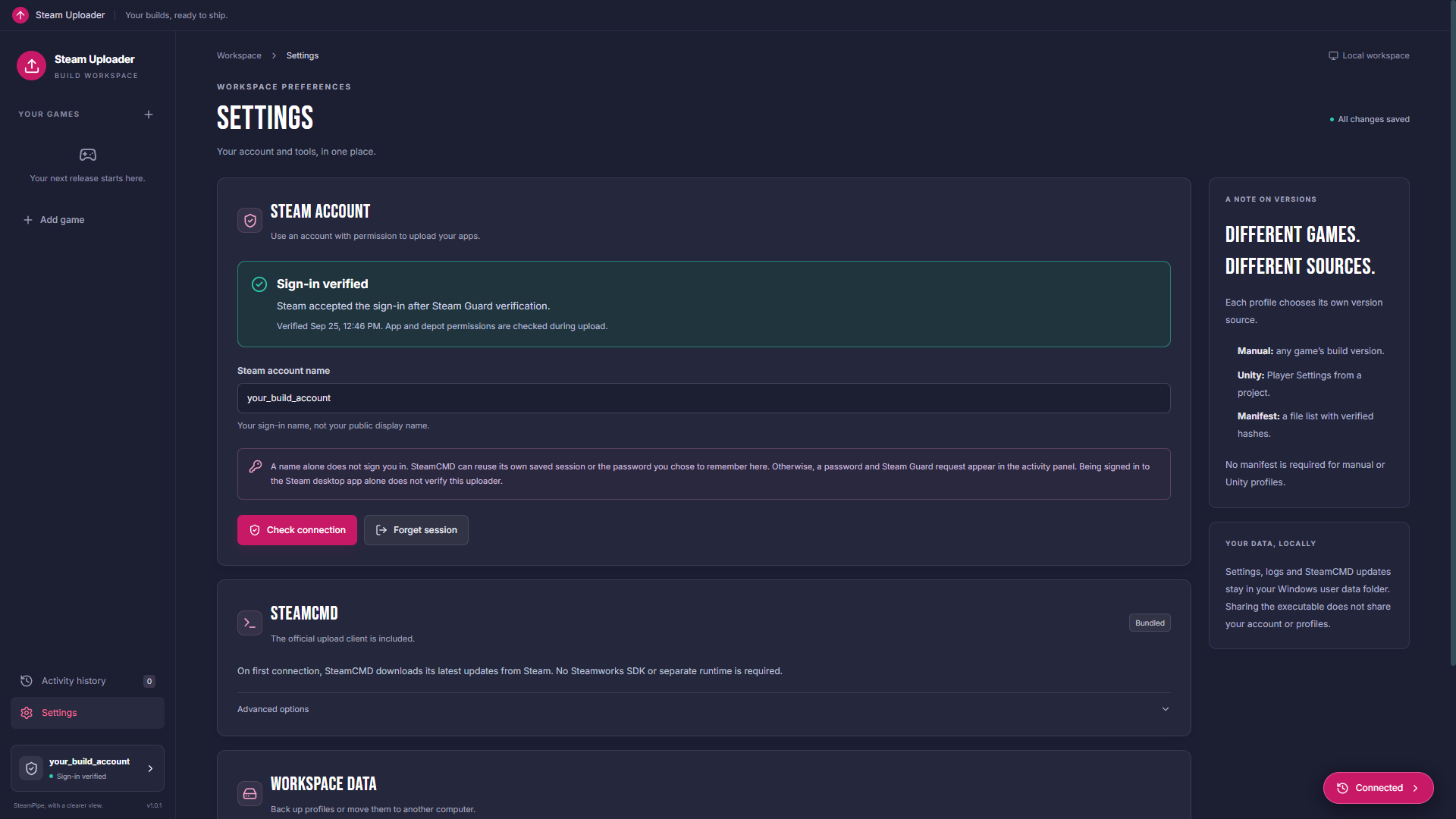Click the All changes saved status
Screen dimensions: 1456x819
(x=1370, y=119)
